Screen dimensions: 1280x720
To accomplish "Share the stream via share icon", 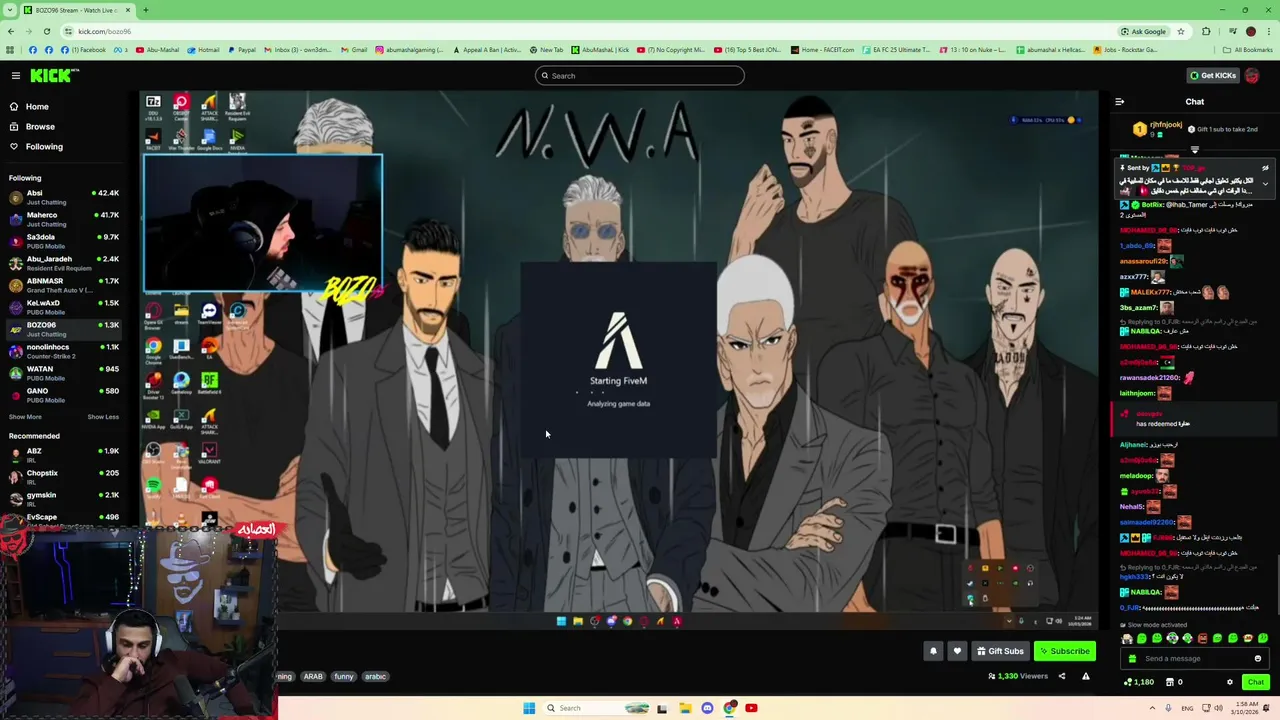I will [x=1062, y=676].
